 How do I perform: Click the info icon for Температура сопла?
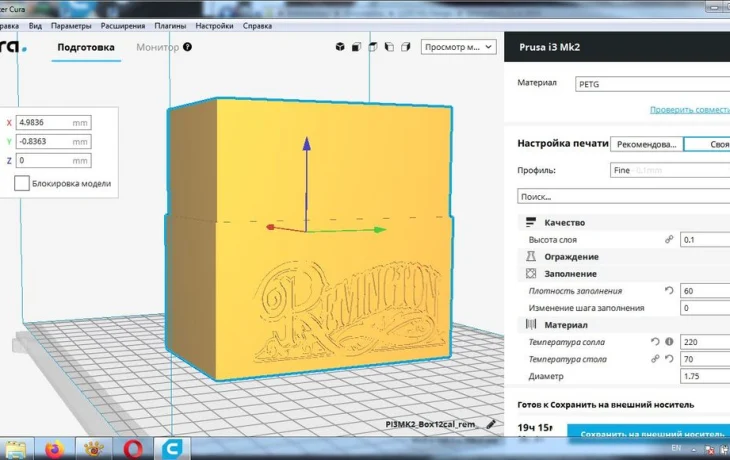[x=669, y=342]
